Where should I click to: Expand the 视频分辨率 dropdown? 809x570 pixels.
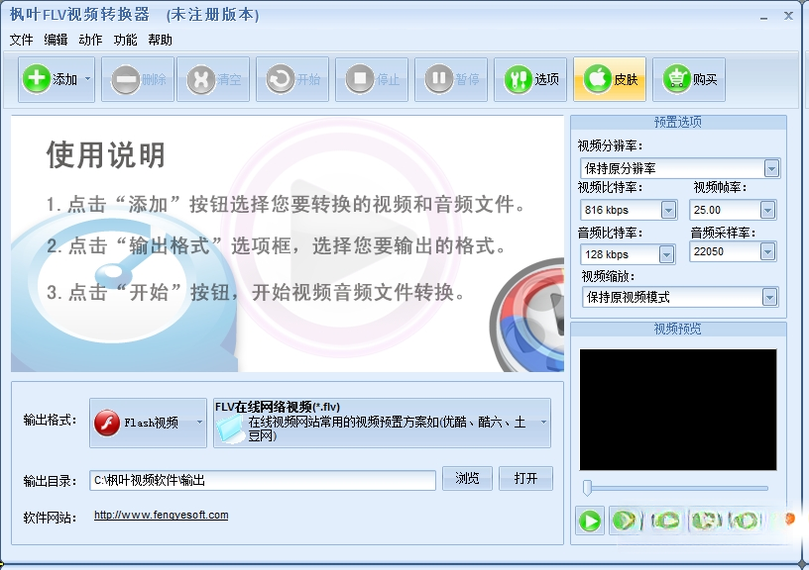[771, 168]
